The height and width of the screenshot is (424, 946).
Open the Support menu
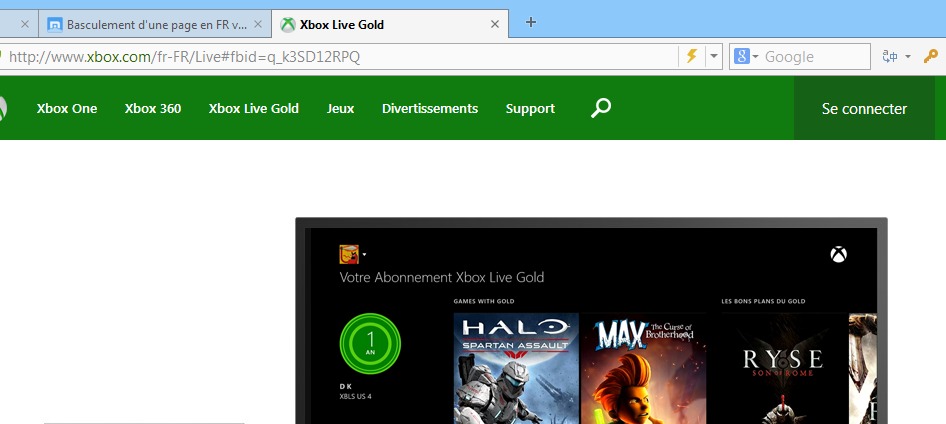point(530,109)
